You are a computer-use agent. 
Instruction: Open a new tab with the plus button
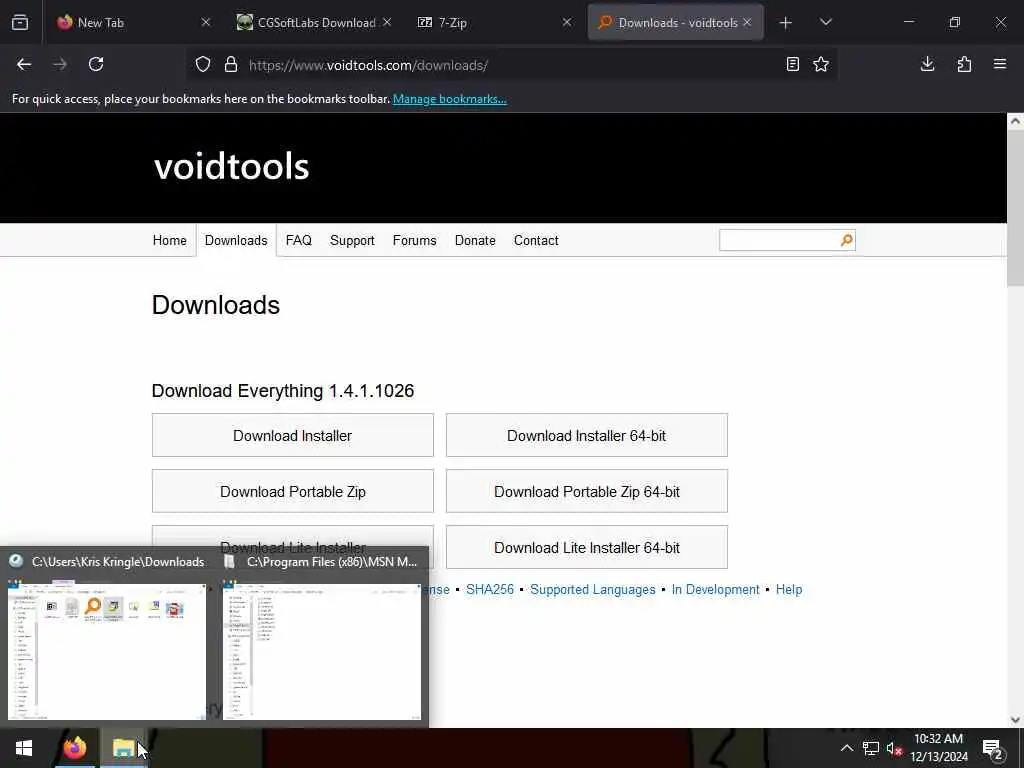pyautogui.click(x=786, y=23)
